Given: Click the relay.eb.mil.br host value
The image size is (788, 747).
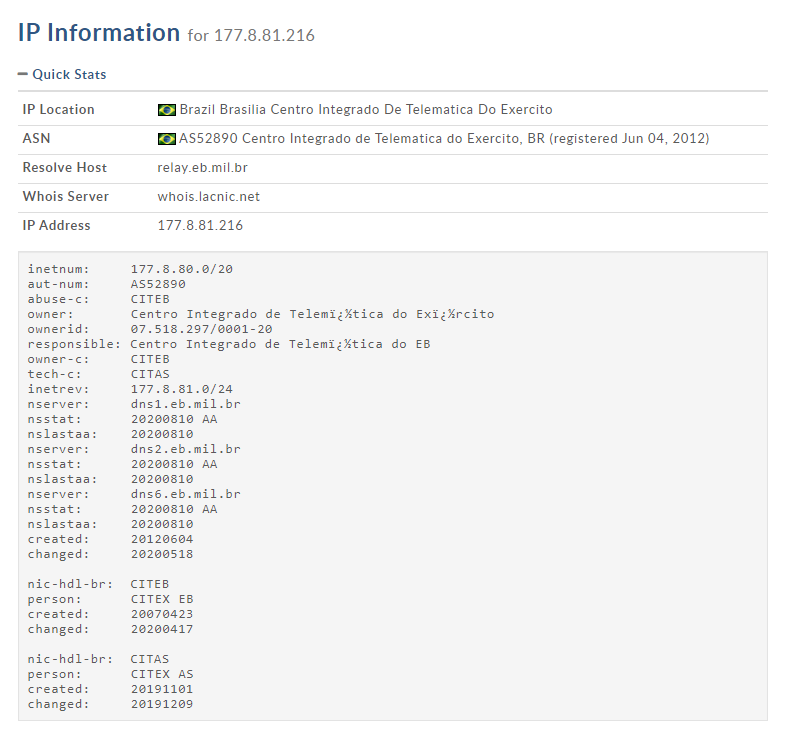Looking at the screenshot, I should [203, 167].
